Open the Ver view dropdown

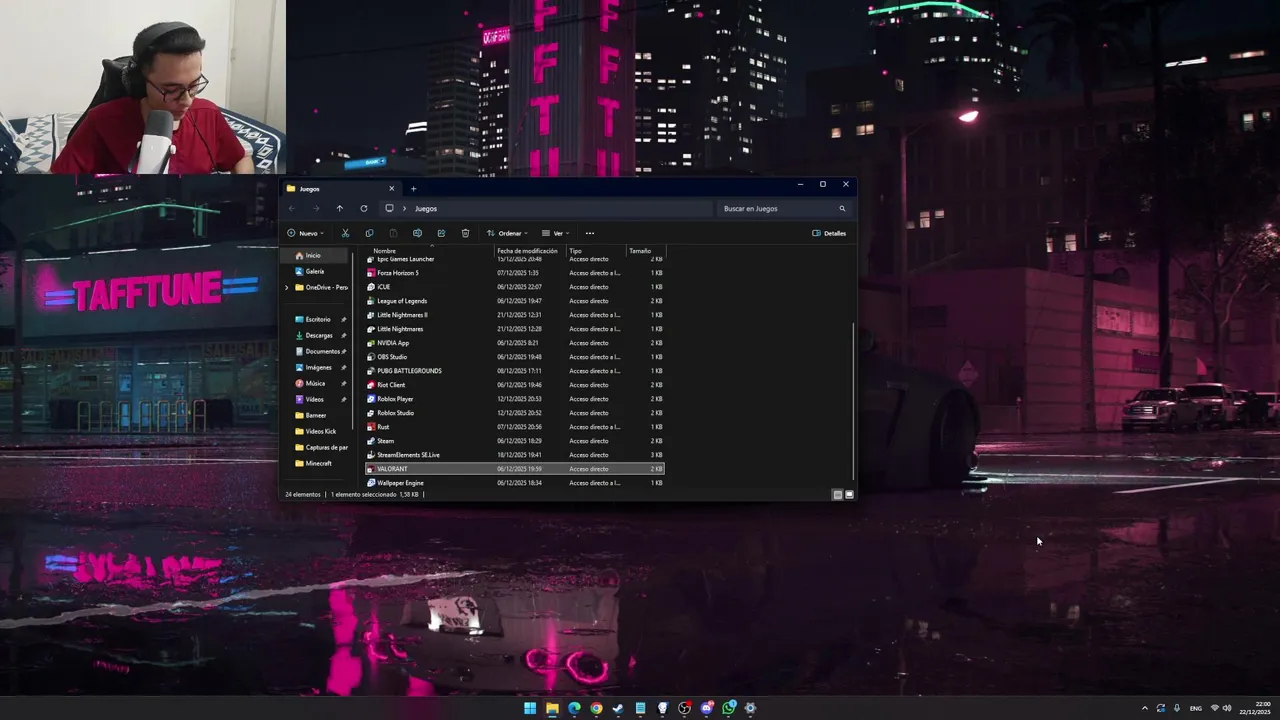[x=556, y=233]
